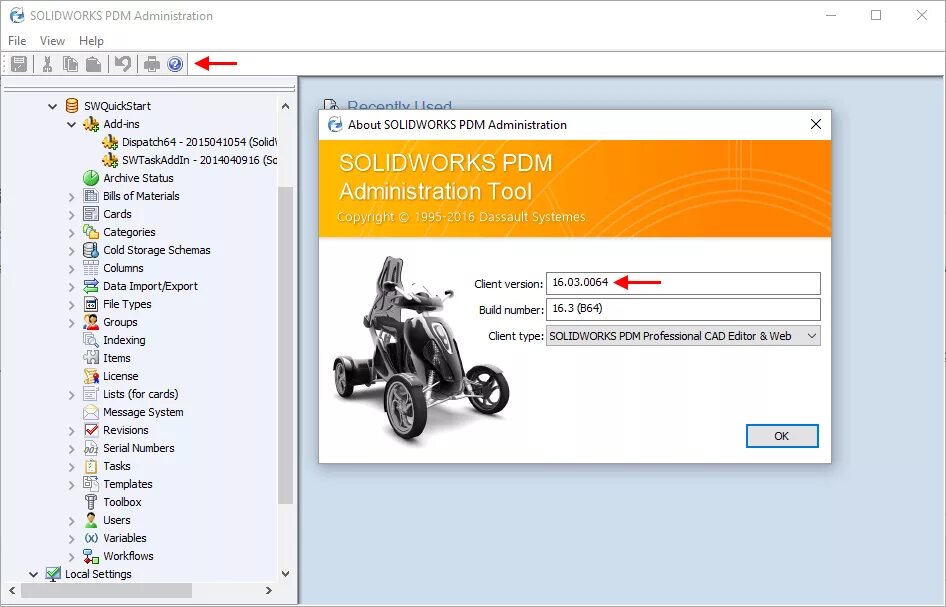Expand the File Types node
The image size is (946, 607).
point(71,305)
